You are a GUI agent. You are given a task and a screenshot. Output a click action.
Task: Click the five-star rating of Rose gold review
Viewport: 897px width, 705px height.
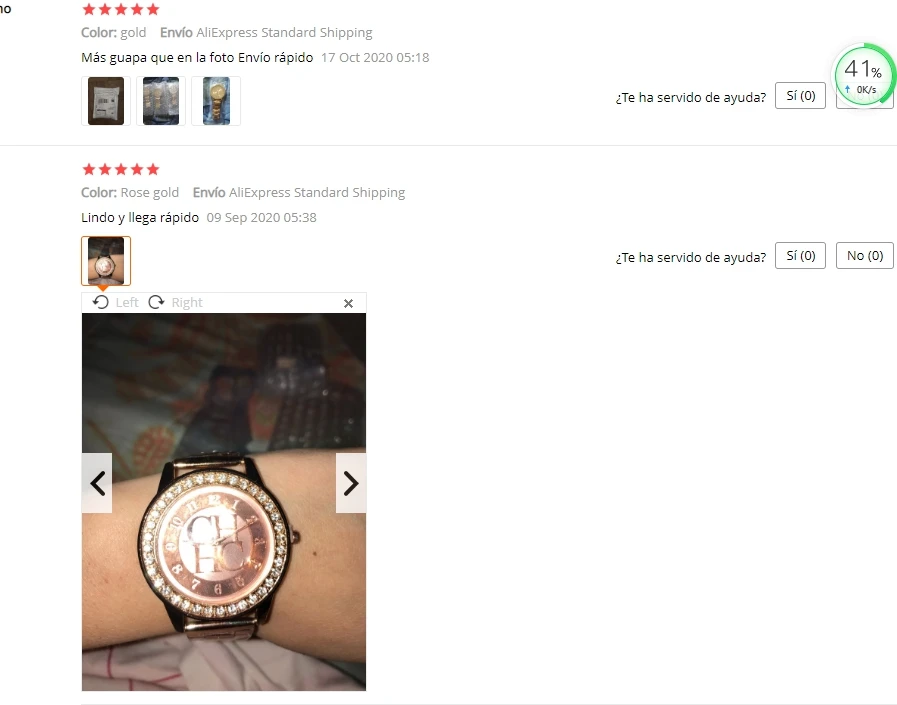click(x=121, y=169)
